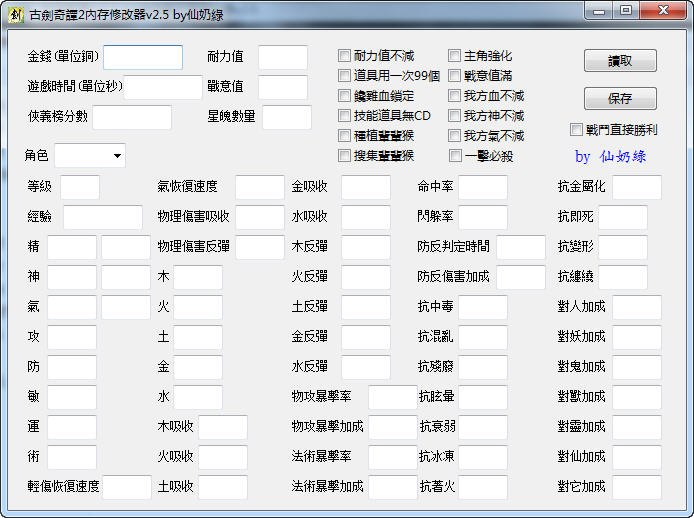Tick the 主角強化 option
694x518 pixels.
click(455, 56)
